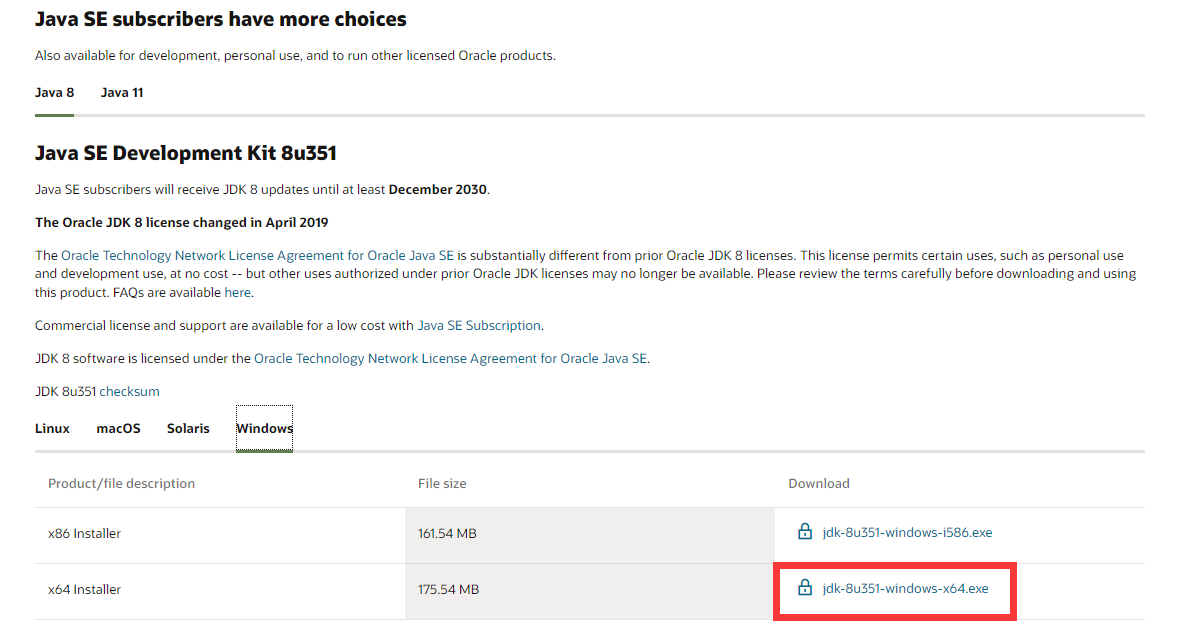The image size is (1189, 631).
Task: Click the lock icon beside the i586 download
Action: click(x=805, y=532)
